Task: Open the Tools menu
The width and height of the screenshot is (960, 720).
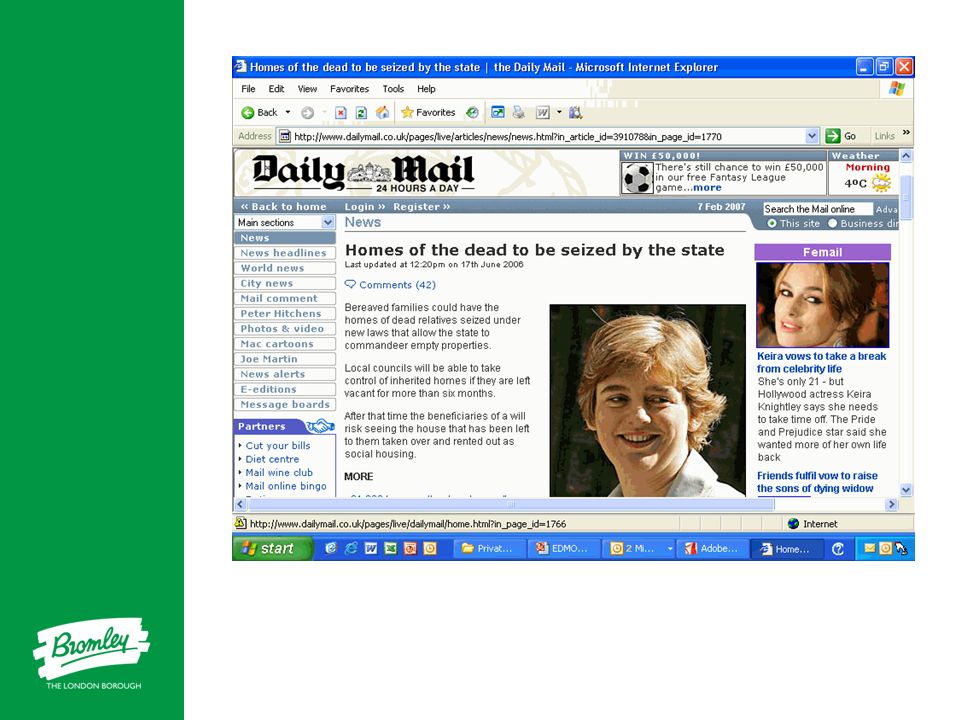Action: point(393,89)
